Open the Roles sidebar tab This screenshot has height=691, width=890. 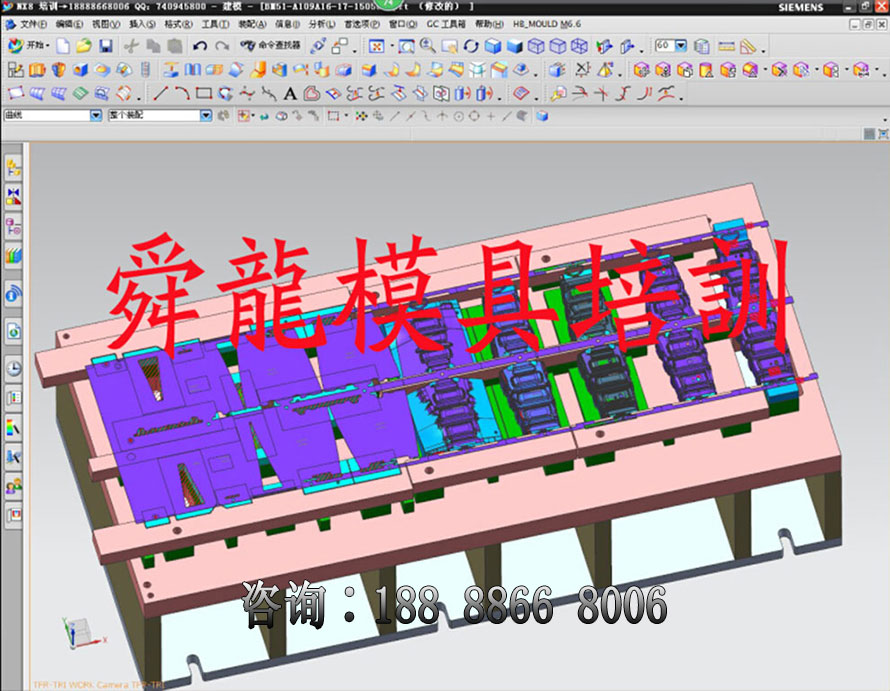click(14, 487)
